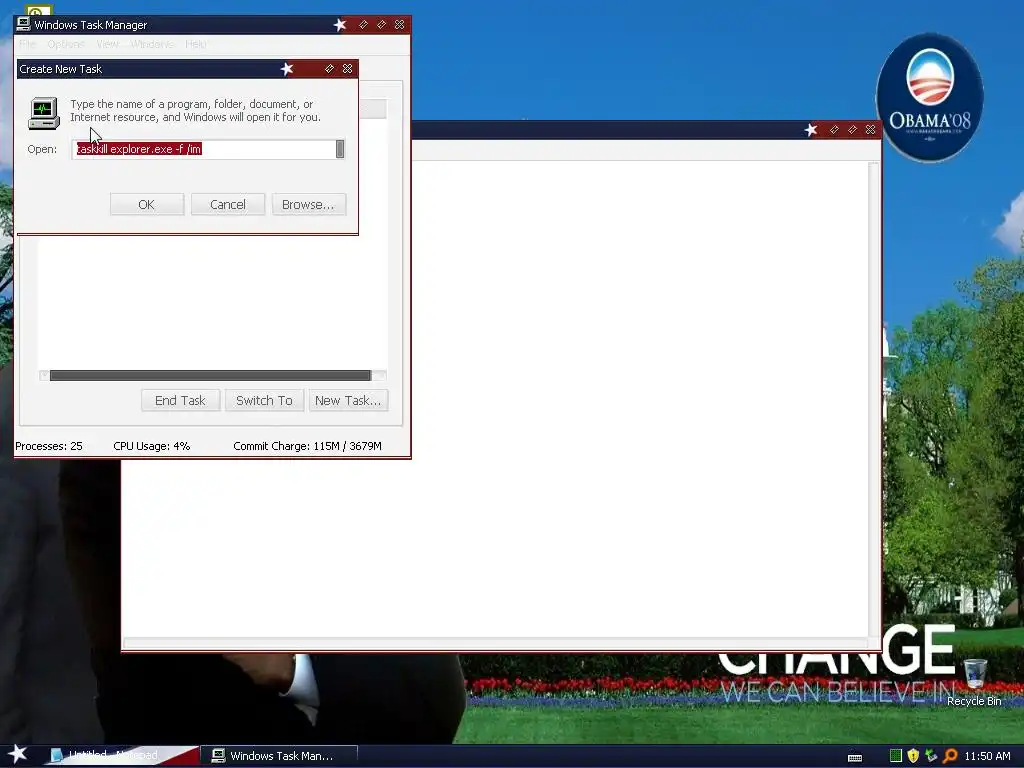The height and width of the screenshot is (768, 1024).
Task: Click the Browse... button
Action: pyautogui.click(x=308, y=204)
